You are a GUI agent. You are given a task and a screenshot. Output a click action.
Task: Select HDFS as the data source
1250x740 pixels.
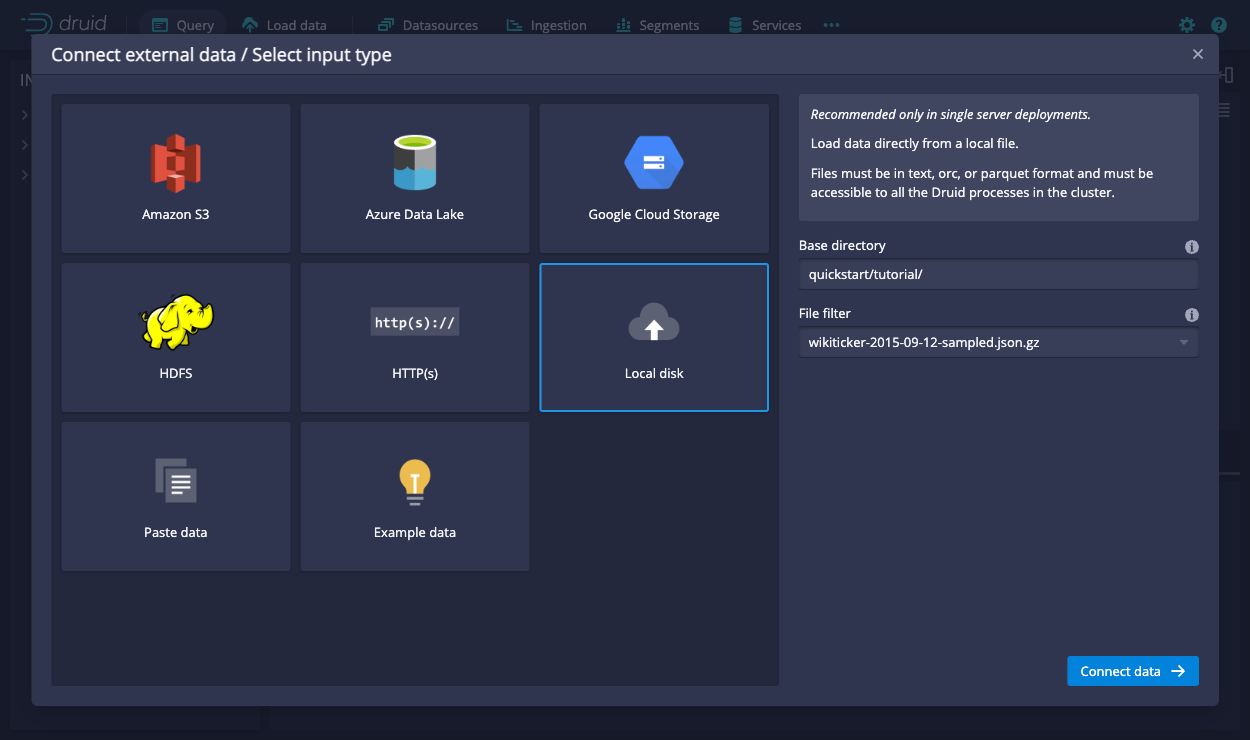tap(175, 337)
